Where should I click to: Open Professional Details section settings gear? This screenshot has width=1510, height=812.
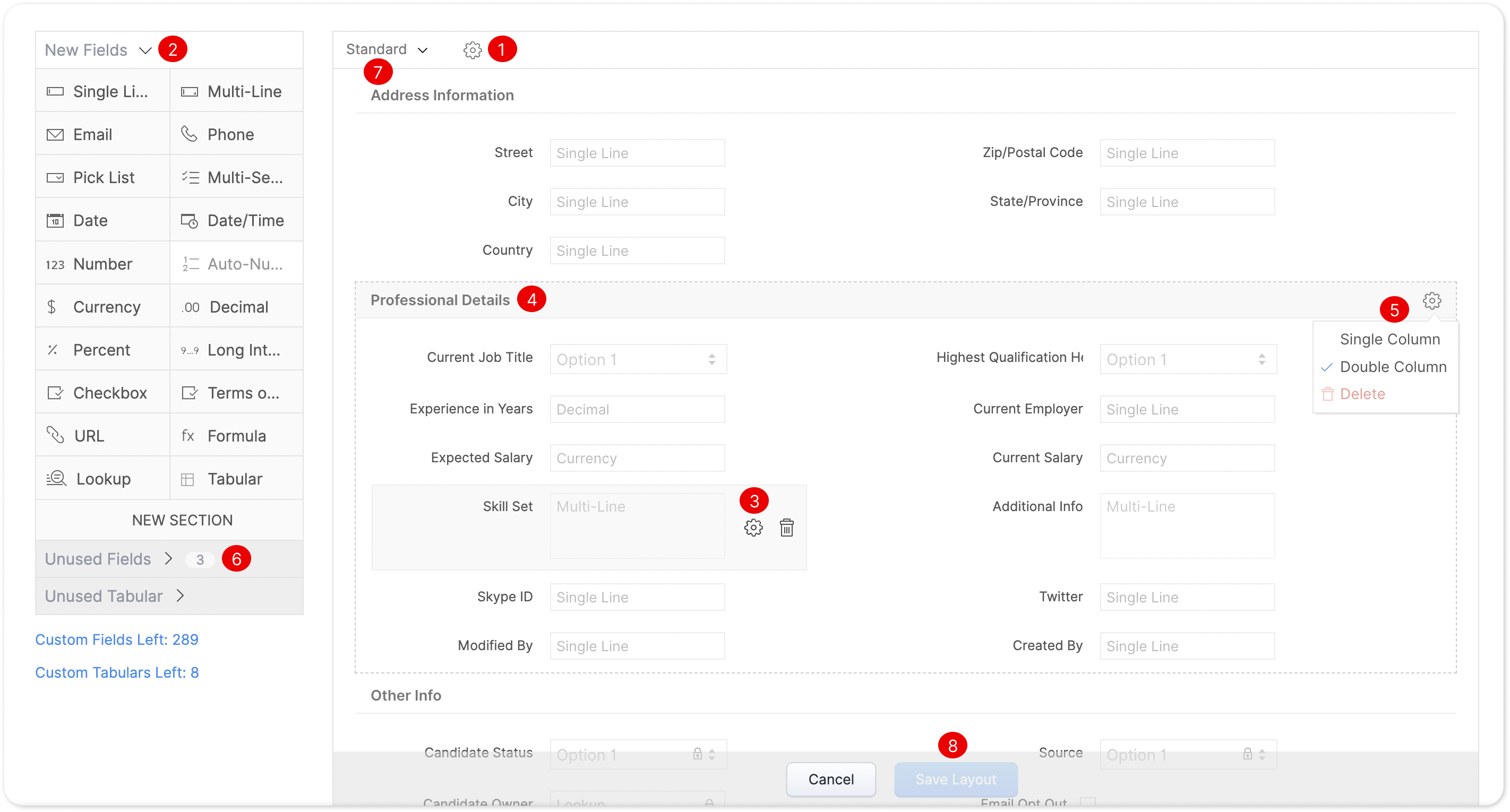tap(1431, 300)
